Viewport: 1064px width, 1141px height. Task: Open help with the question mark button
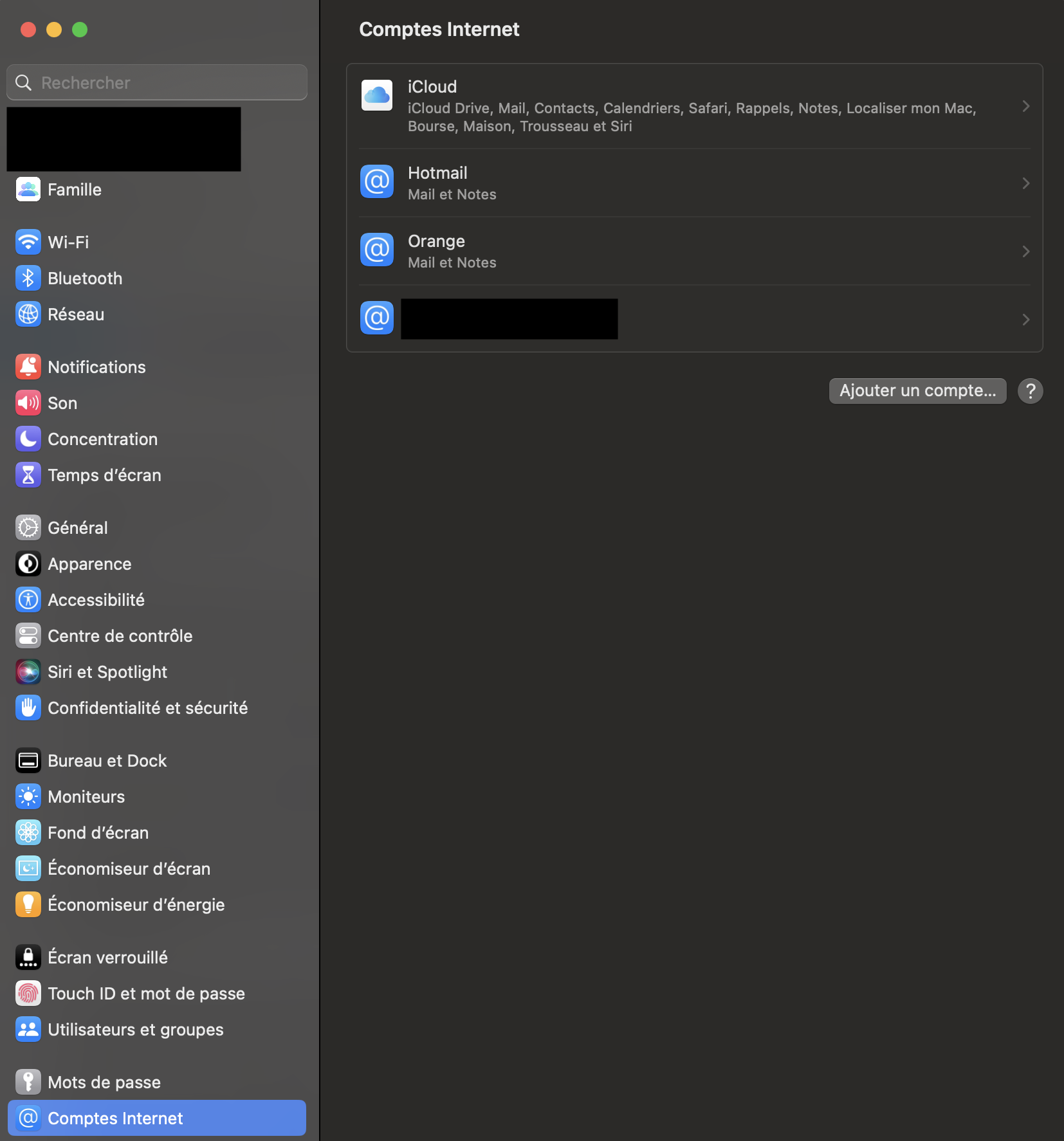pyautogui.click(x=1031, y=391)
